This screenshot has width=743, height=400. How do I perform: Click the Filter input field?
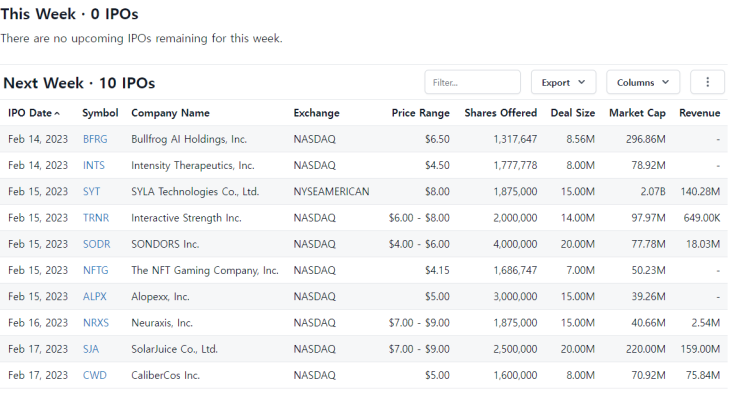[472, 82]
